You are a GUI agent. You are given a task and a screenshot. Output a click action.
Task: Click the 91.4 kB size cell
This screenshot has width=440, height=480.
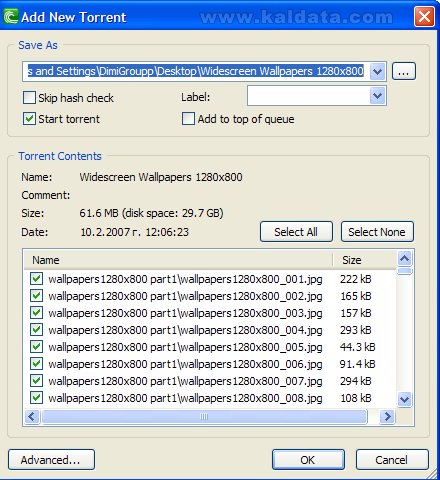(357, 364)
